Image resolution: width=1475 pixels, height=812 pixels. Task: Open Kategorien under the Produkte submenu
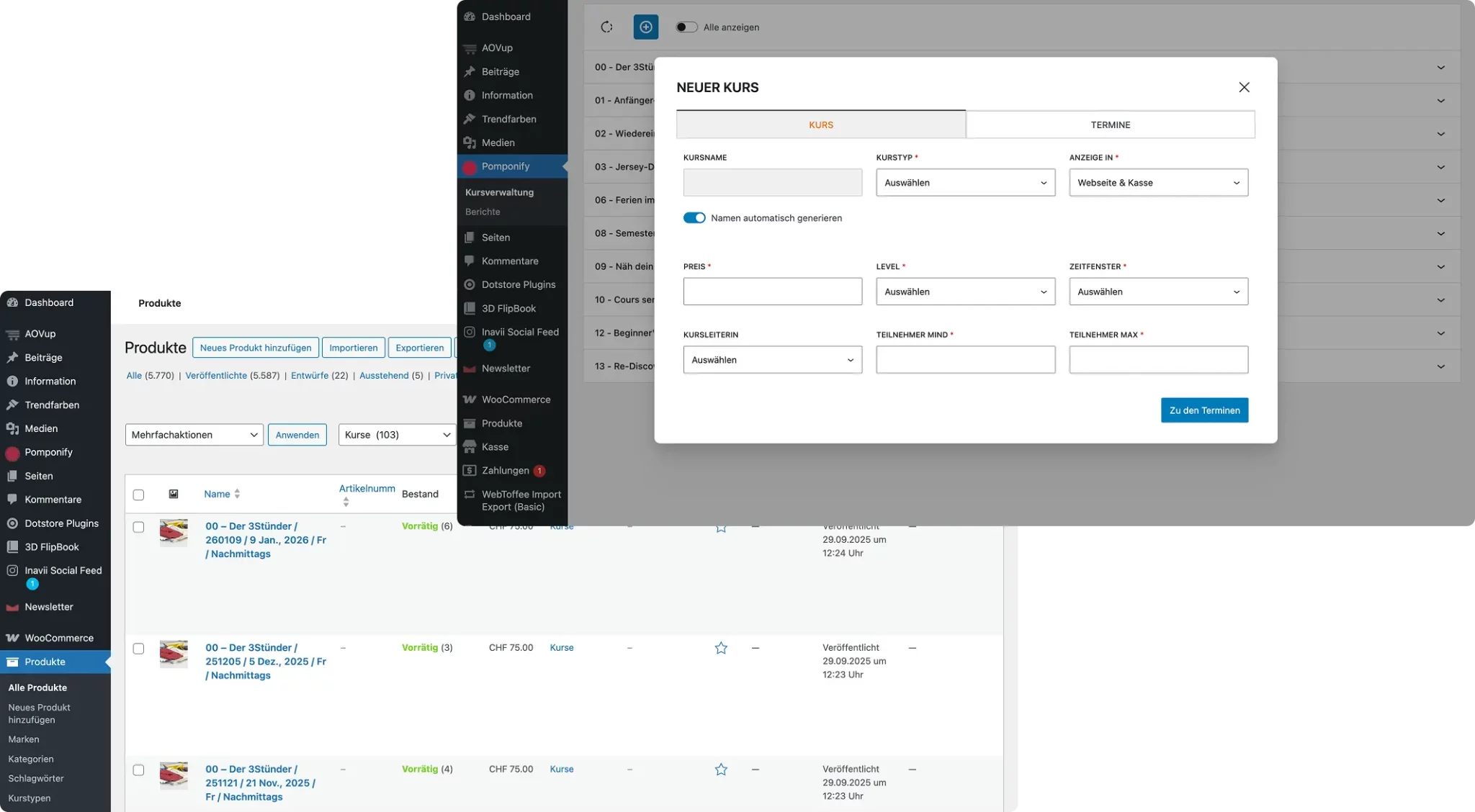tap(31, 759)
